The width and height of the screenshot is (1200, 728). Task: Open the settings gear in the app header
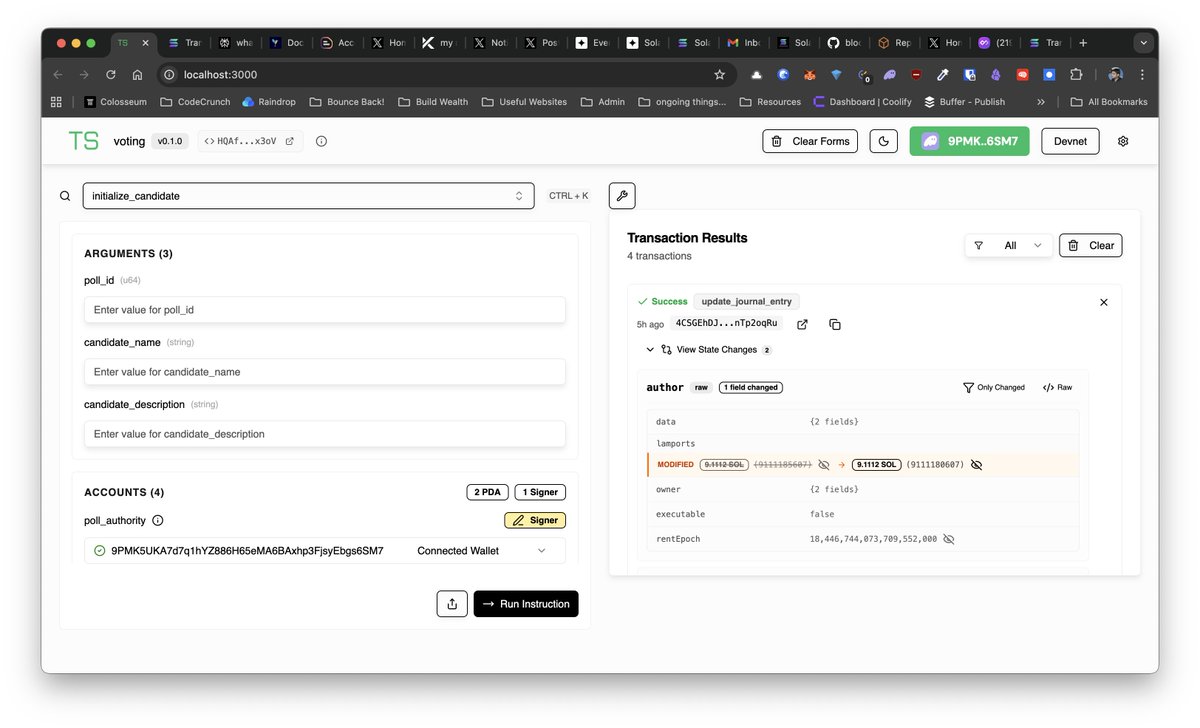point(1123,141)
